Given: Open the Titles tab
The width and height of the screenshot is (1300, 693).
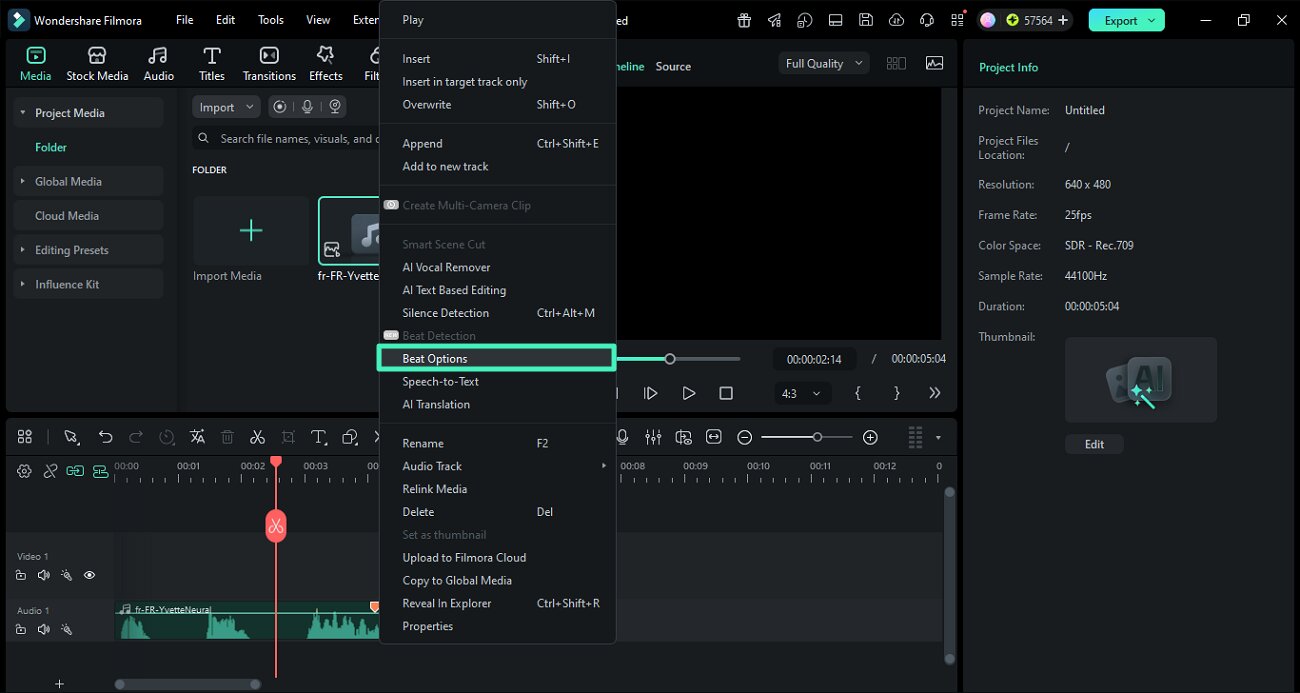Looking at the screenshot, I should coord(211,63).
